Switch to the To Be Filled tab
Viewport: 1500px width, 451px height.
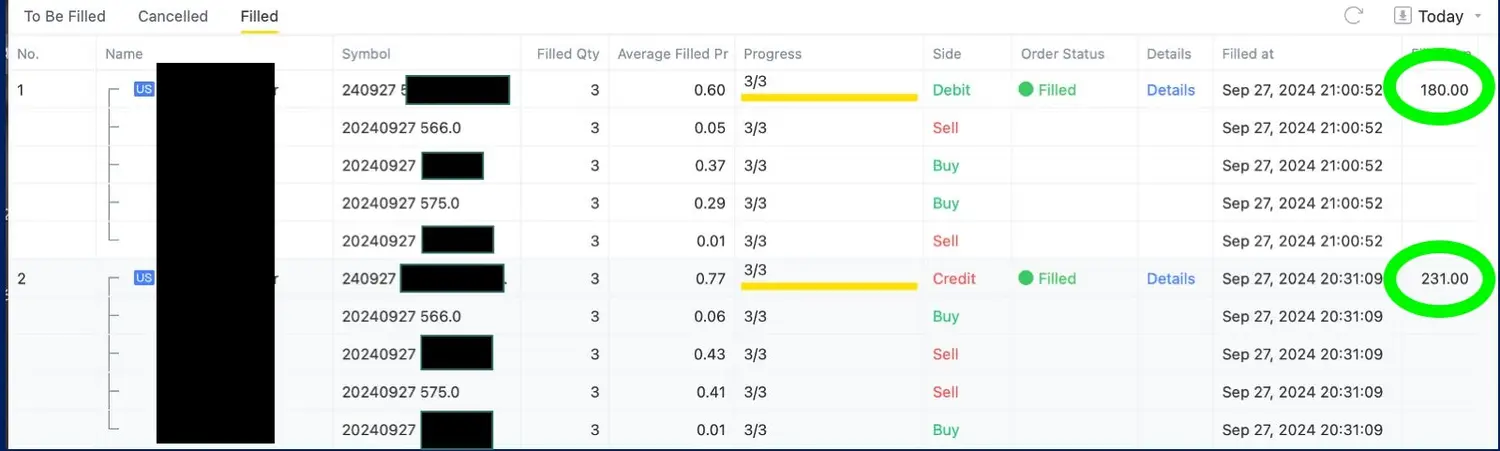(x=64, y=16)
